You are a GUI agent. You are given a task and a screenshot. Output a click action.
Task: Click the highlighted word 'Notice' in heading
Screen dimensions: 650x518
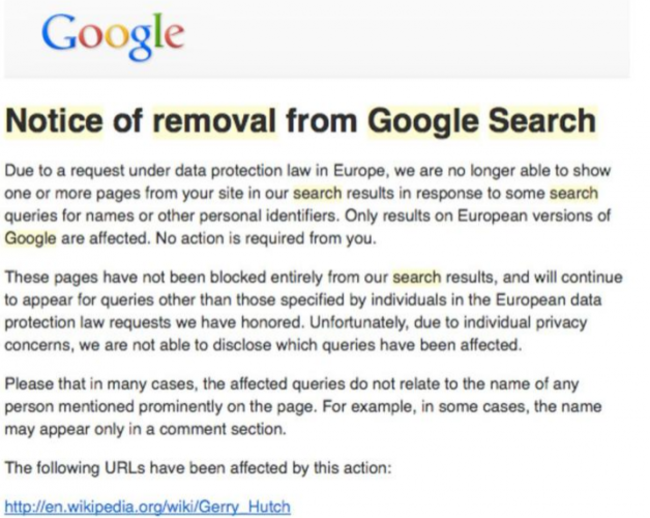(x=54, y=121)
